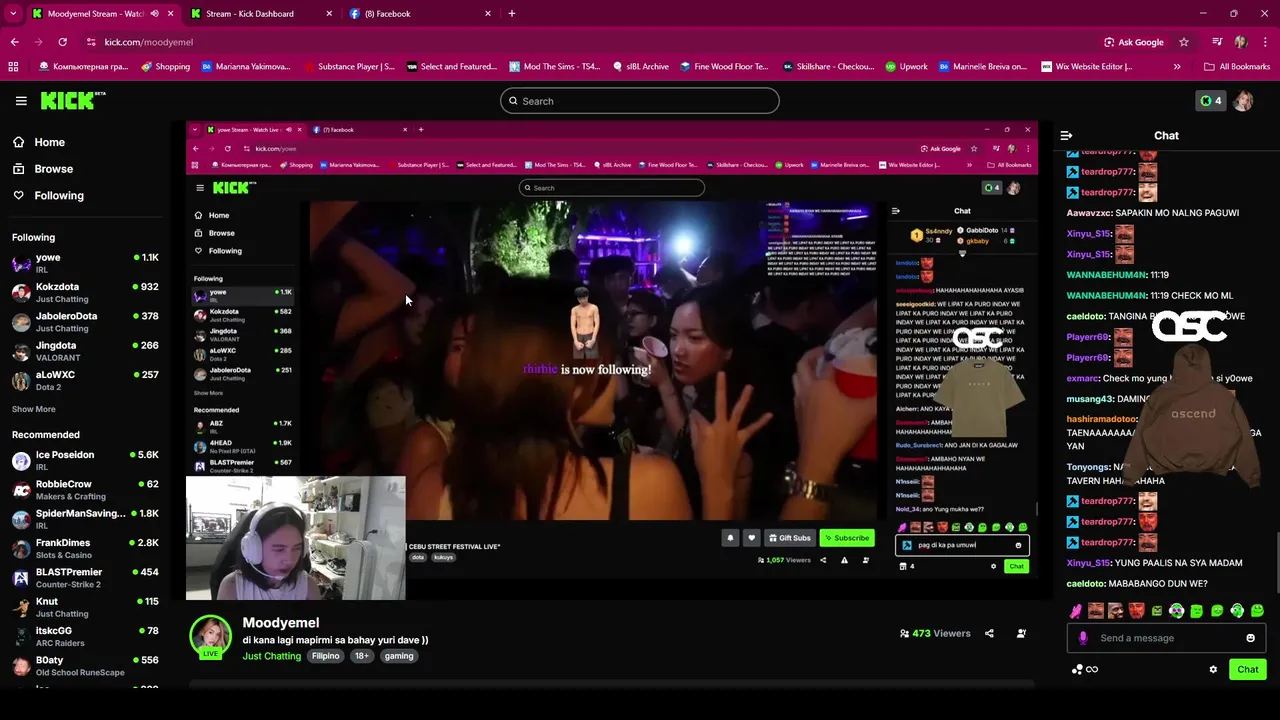Bookmark this page with the star
Screen dimensions: 1280x720
click(1184, 42)
